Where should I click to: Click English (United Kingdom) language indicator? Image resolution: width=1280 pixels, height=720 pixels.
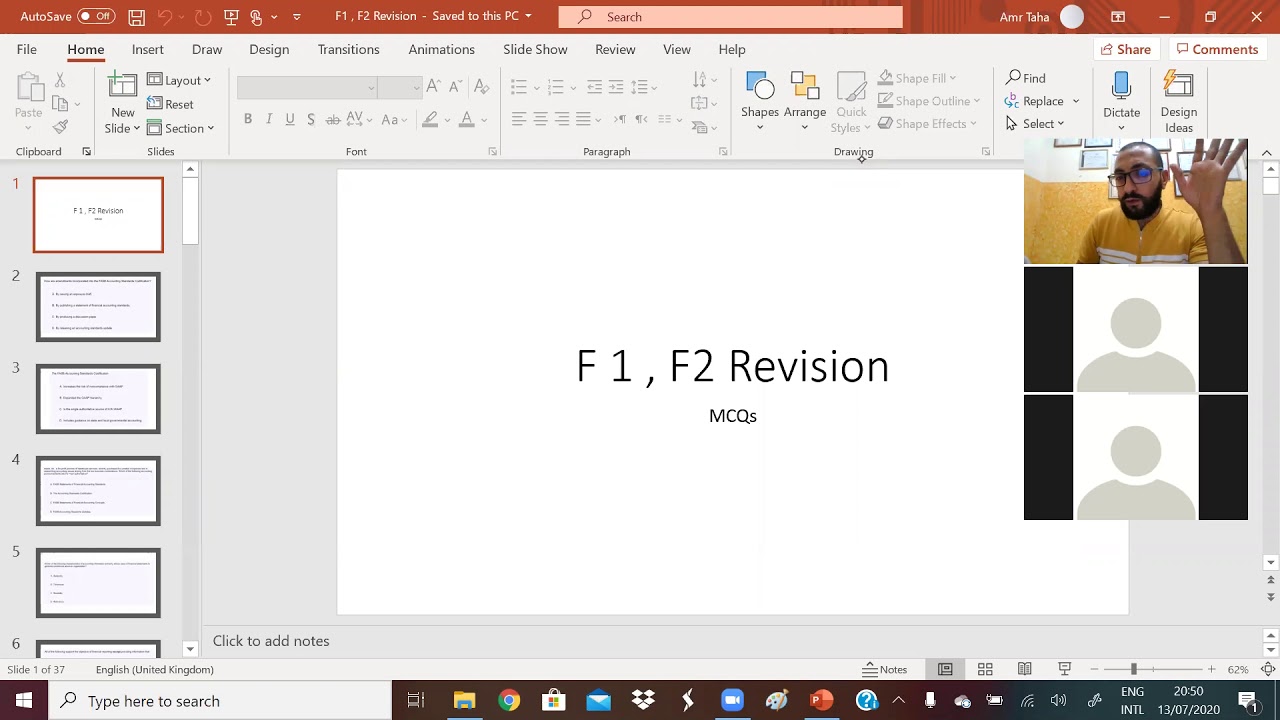tap(154, 669)
